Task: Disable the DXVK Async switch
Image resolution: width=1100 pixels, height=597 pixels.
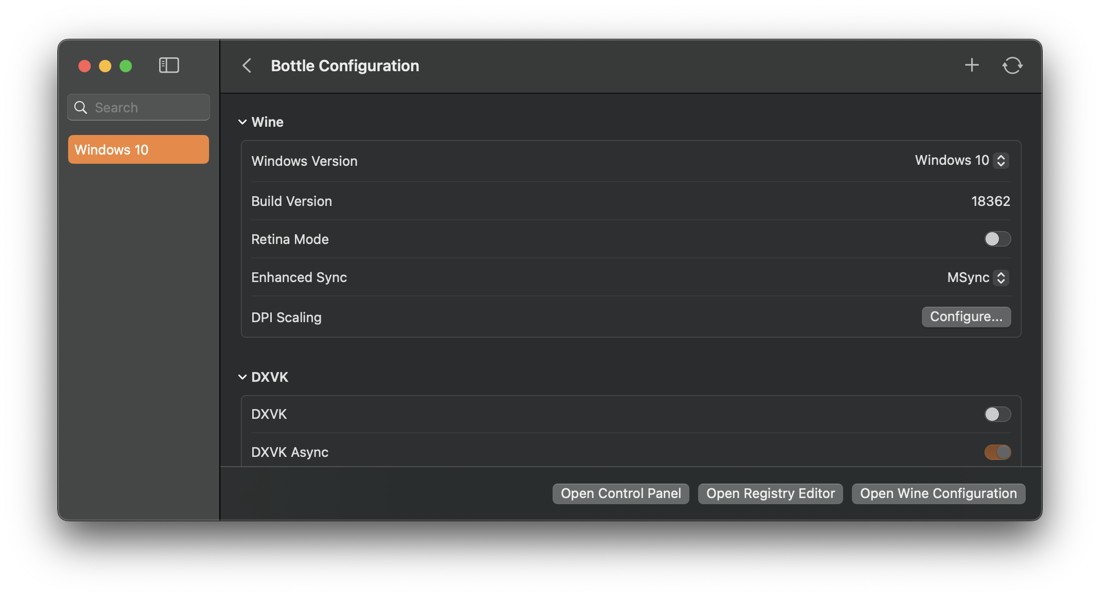Action: (x=997, y=452)
